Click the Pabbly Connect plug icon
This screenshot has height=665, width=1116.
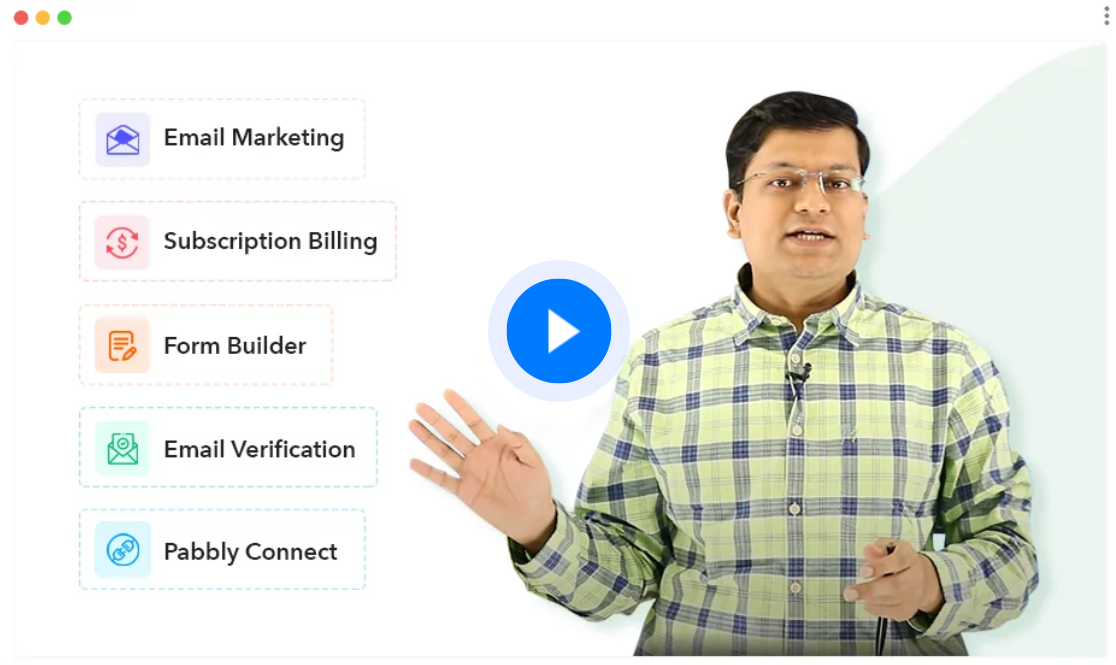pyautogui.click(x=122, y=550)
